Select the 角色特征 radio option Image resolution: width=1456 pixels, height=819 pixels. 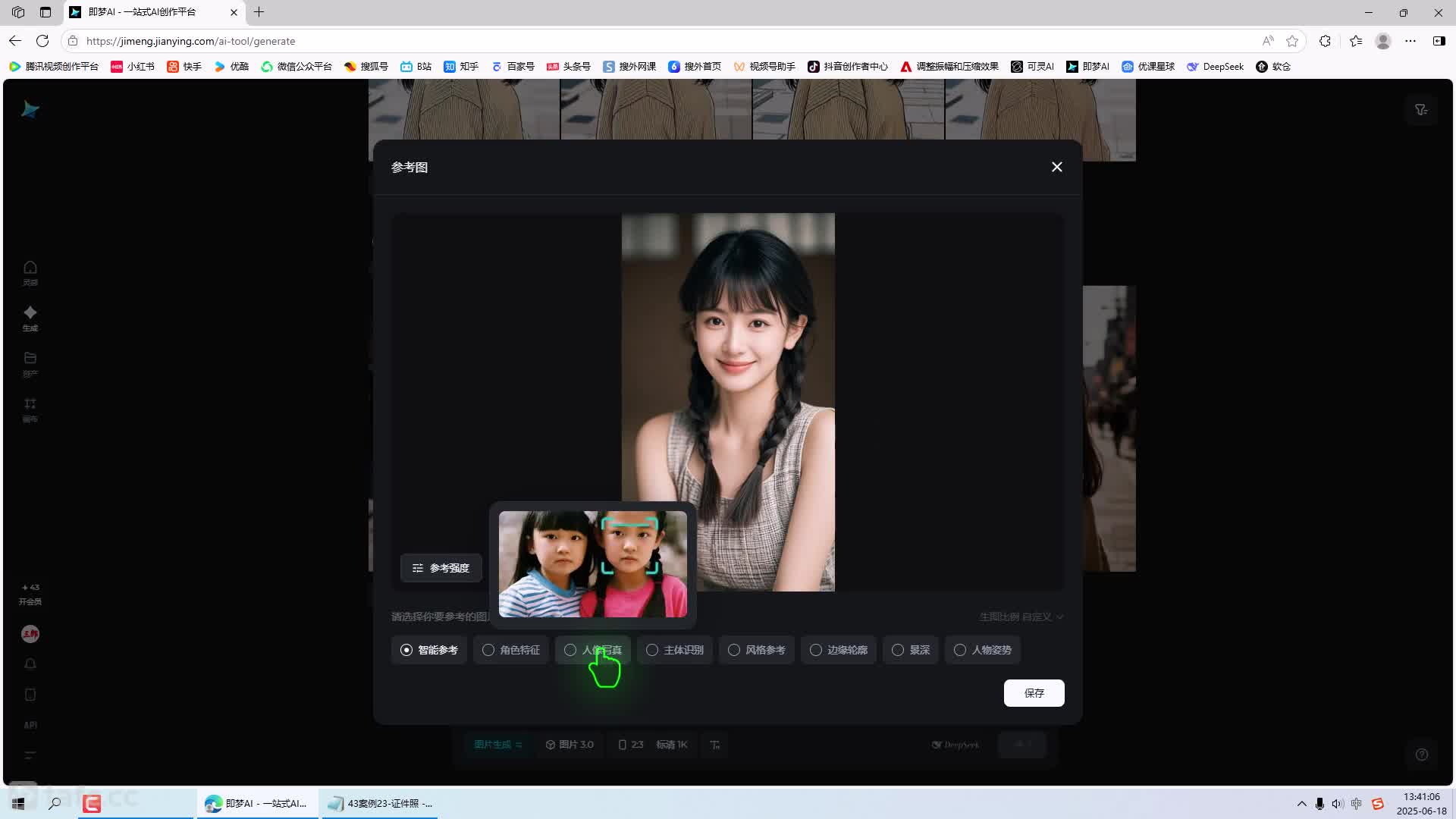point(511,650)
